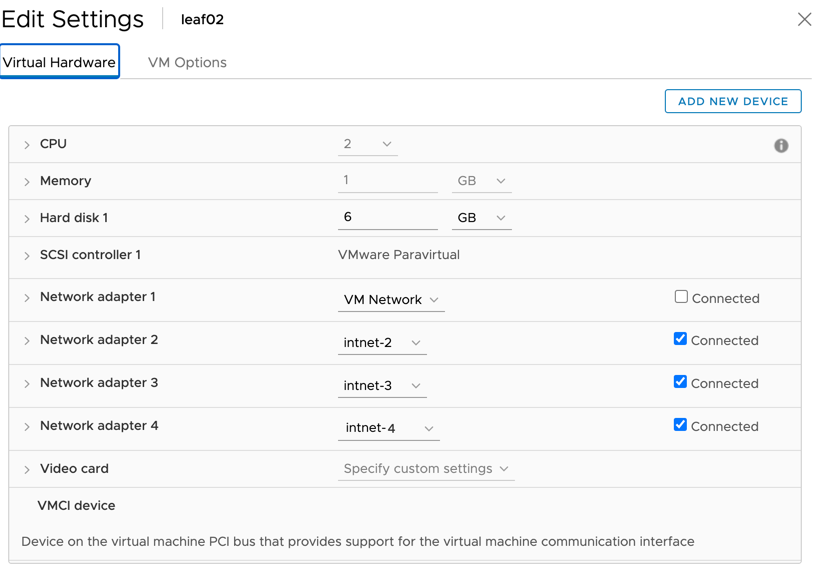This screenshot has width=818, height=572.
Task: Open the hard disk GB unit dropdown
Action: 481,218
